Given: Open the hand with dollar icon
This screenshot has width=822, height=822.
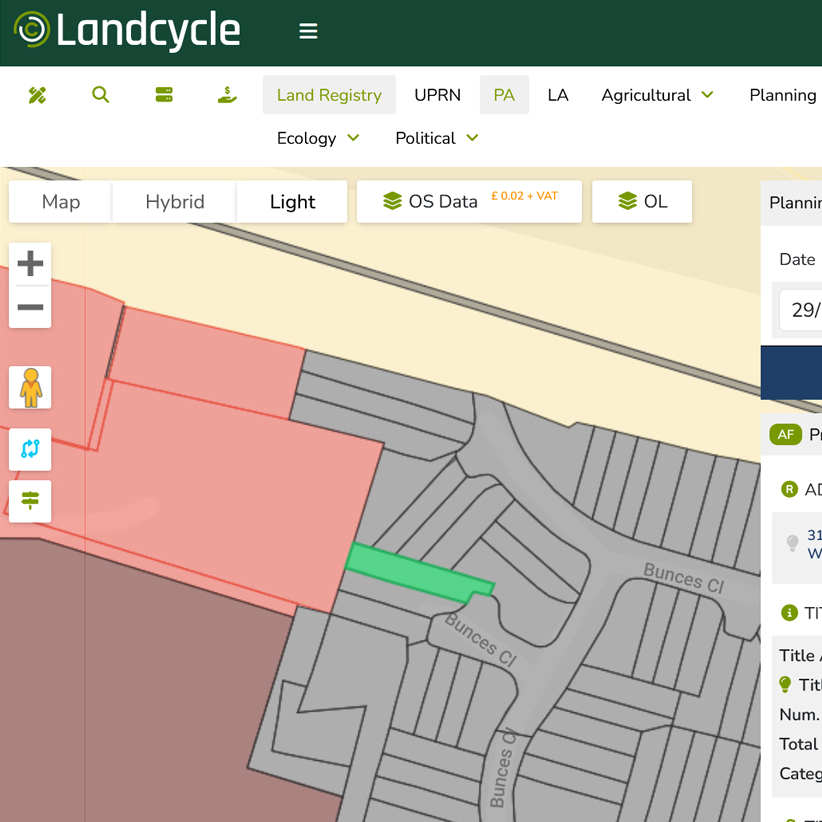Looking at the screenshot, I should 227,95.
